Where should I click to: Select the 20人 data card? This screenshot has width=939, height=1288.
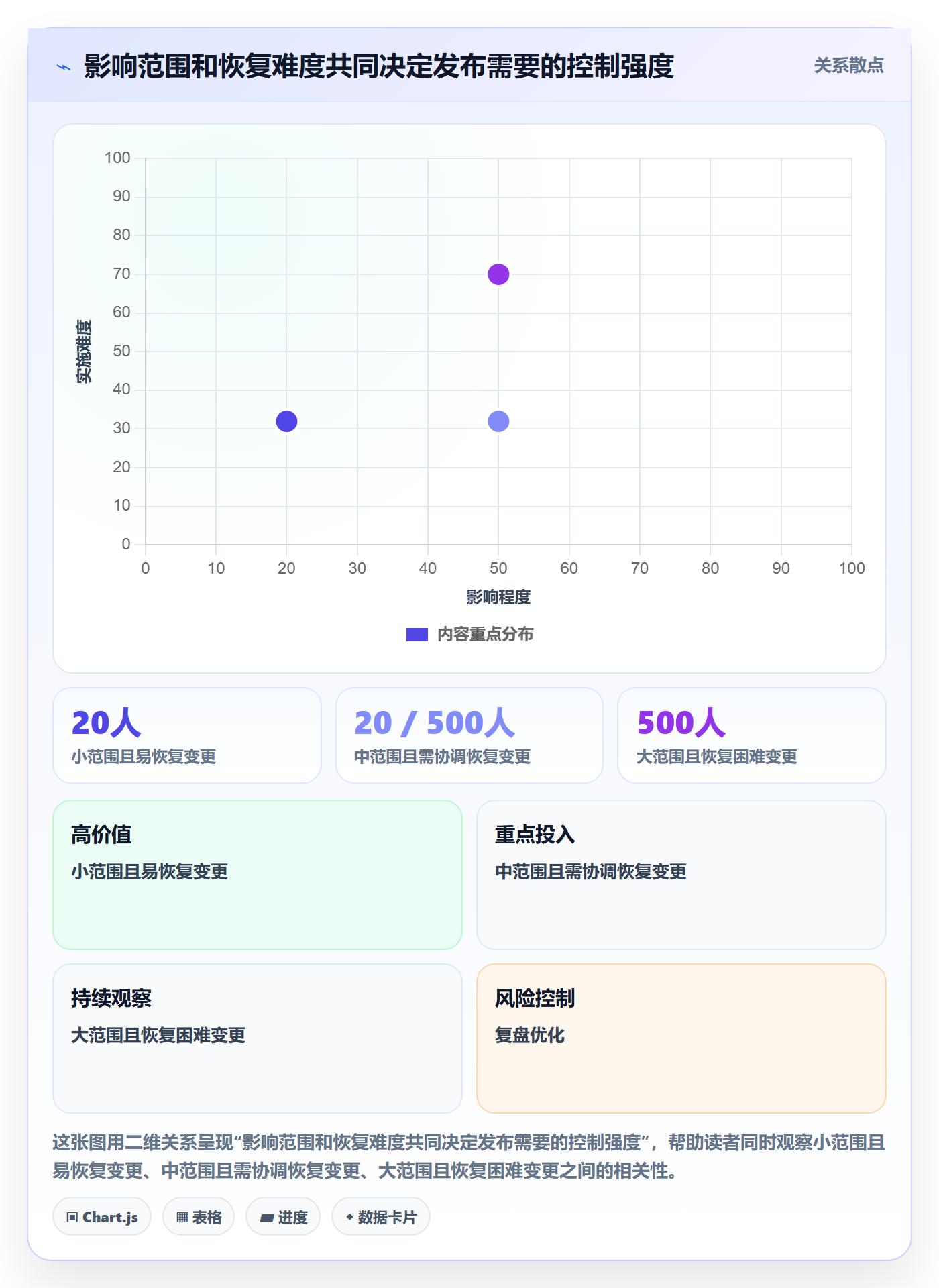[x=187, y=735]
